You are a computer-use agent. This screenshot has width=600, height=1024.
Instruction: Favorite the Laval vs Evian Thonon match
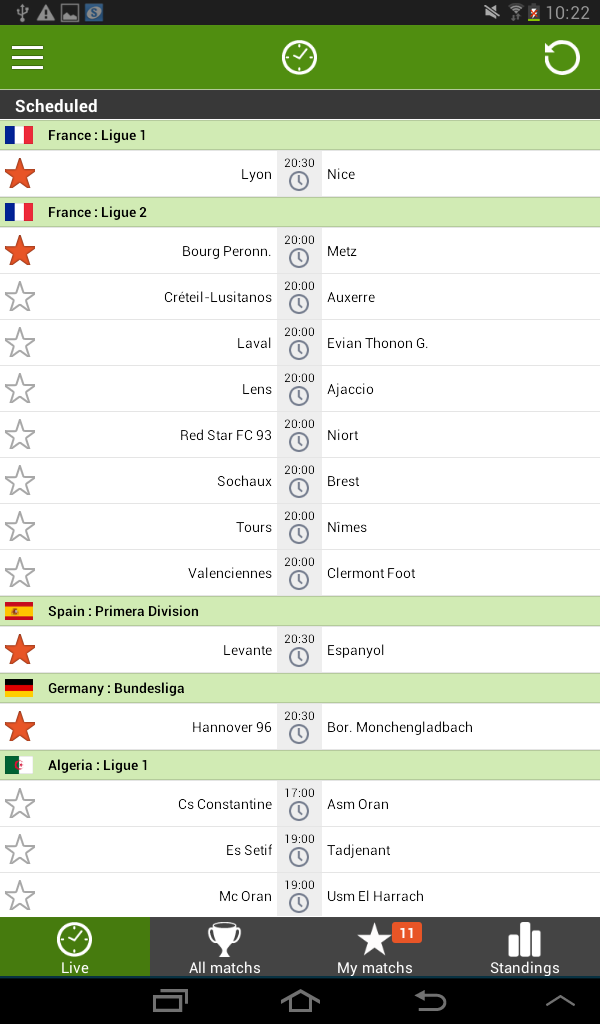[20, 343]
